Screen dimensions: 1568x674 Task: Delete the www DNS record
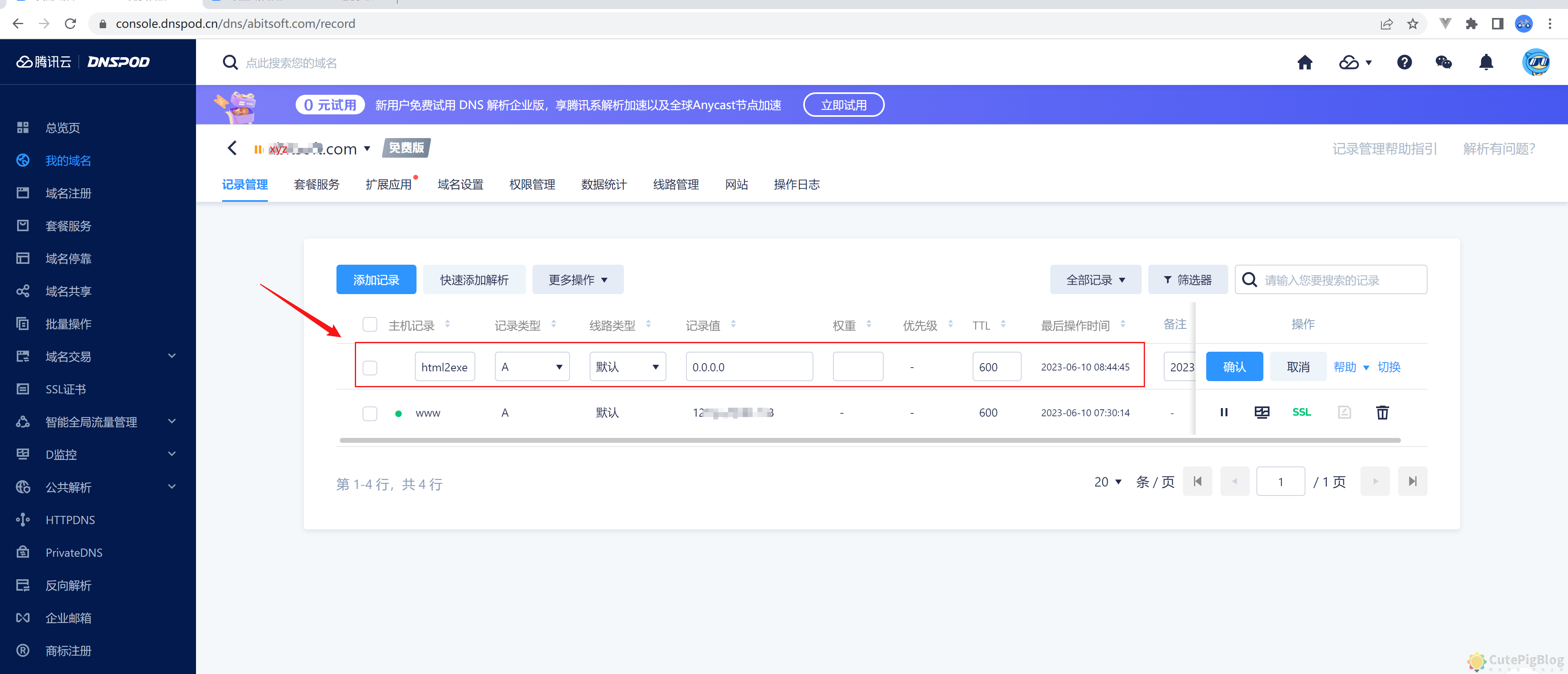point(1382,412)
